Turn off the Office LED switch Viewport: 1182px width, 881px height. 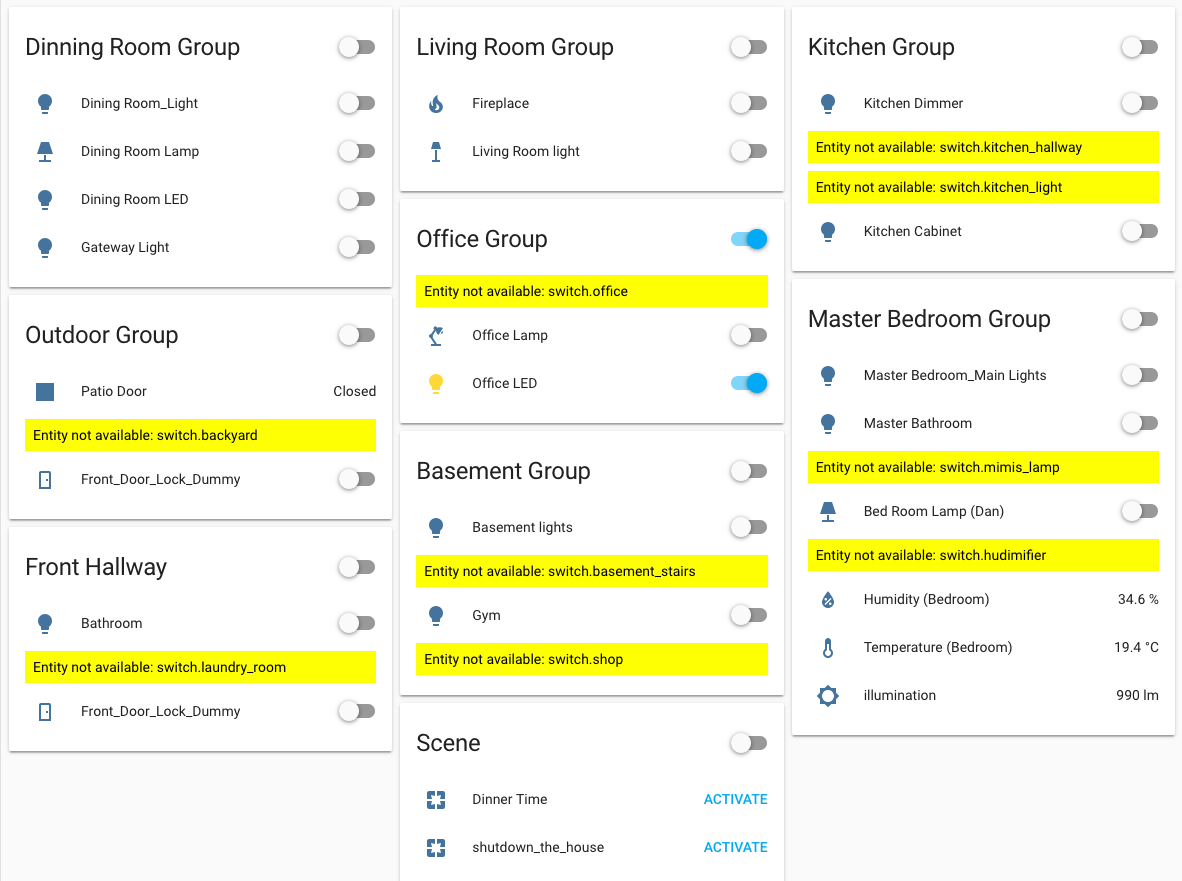point(748,383)
